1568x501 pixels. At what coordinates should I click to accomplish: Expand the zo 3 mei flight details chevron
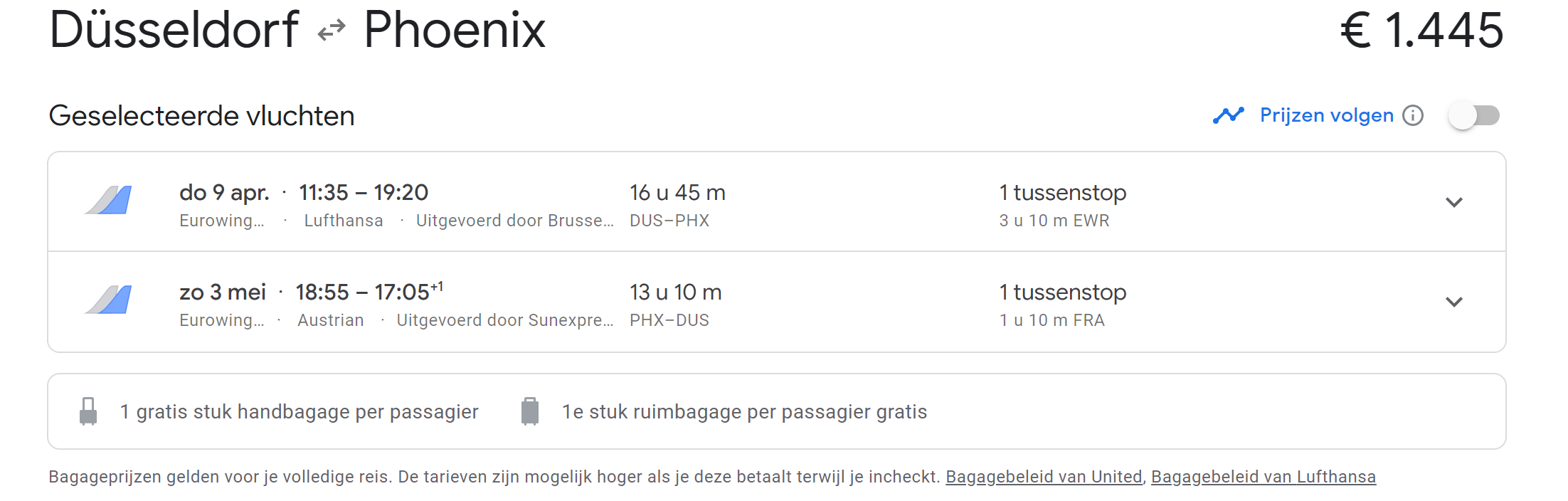[1454, 302]
